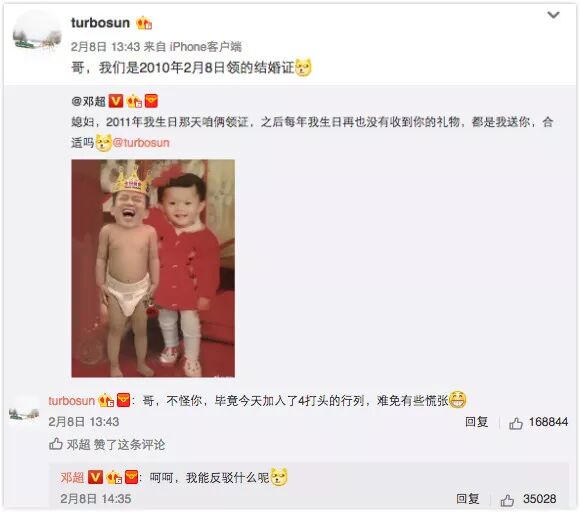580x512 pixels.
Task: Click membership crown badge beside turbosun header
Action: point(144,23)
